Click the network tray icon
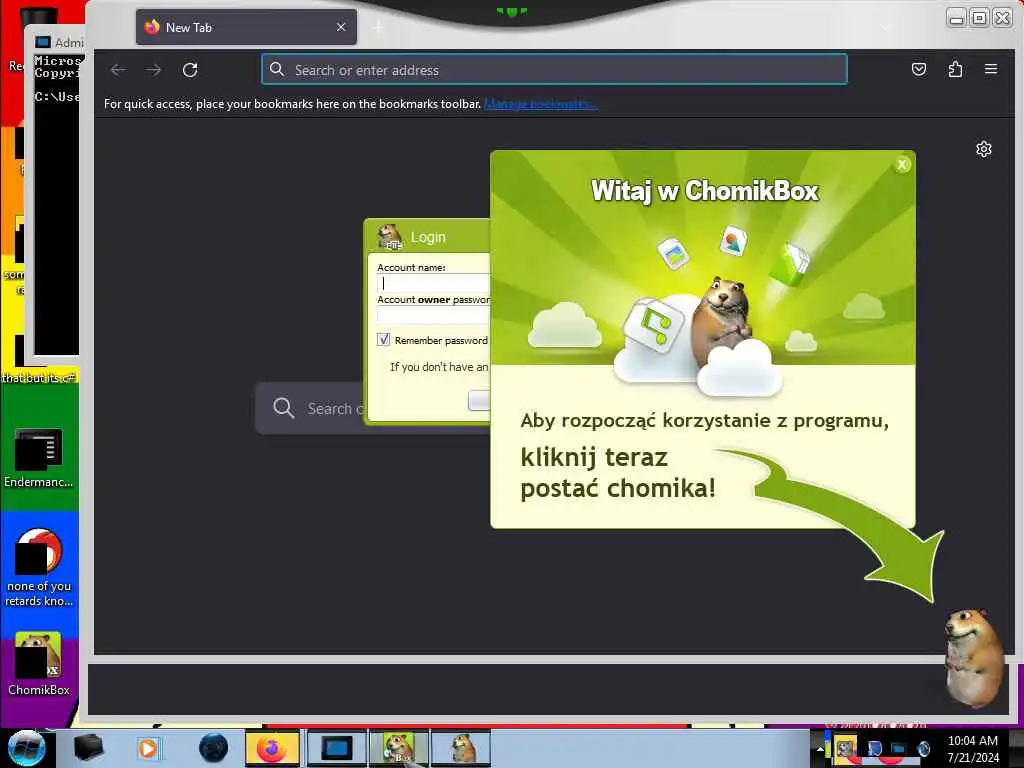This screenshot has width=1024, height=768. pyautogui.click(x=898, y=748)
